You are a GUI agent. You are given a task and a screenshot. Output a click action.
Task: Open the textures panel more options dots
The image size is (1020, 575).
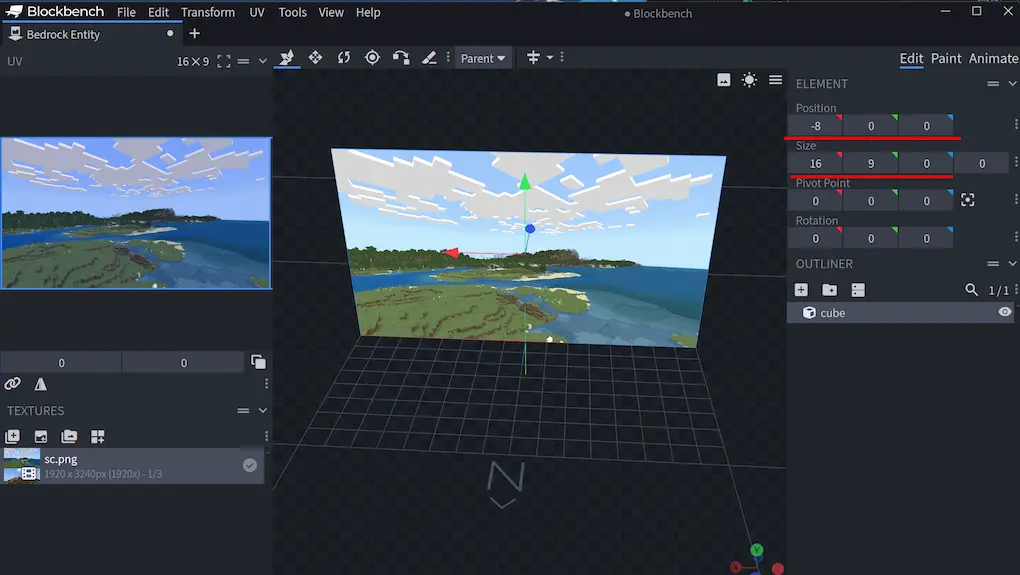(x=266, y=436)
